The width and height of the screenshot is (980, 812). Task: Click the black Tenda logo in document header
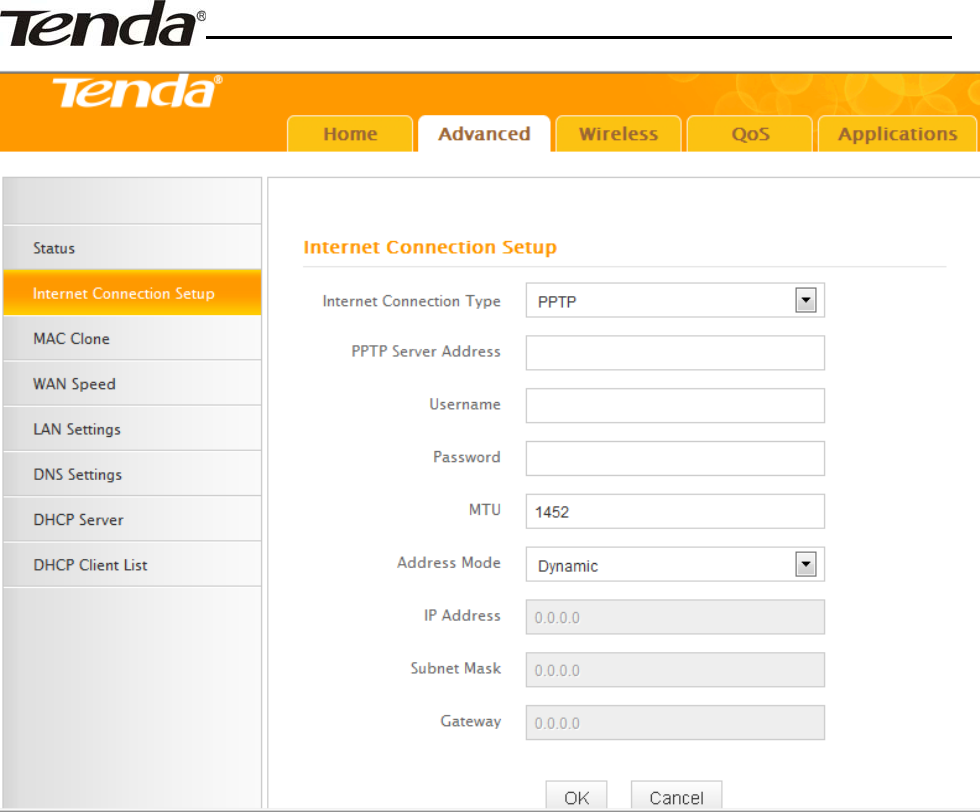point(103,24)
